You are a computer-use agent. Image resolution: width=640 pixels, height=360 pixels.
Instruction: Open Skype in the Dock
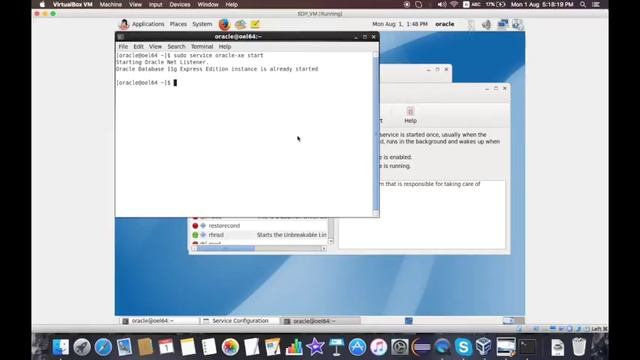coord(463,347)
